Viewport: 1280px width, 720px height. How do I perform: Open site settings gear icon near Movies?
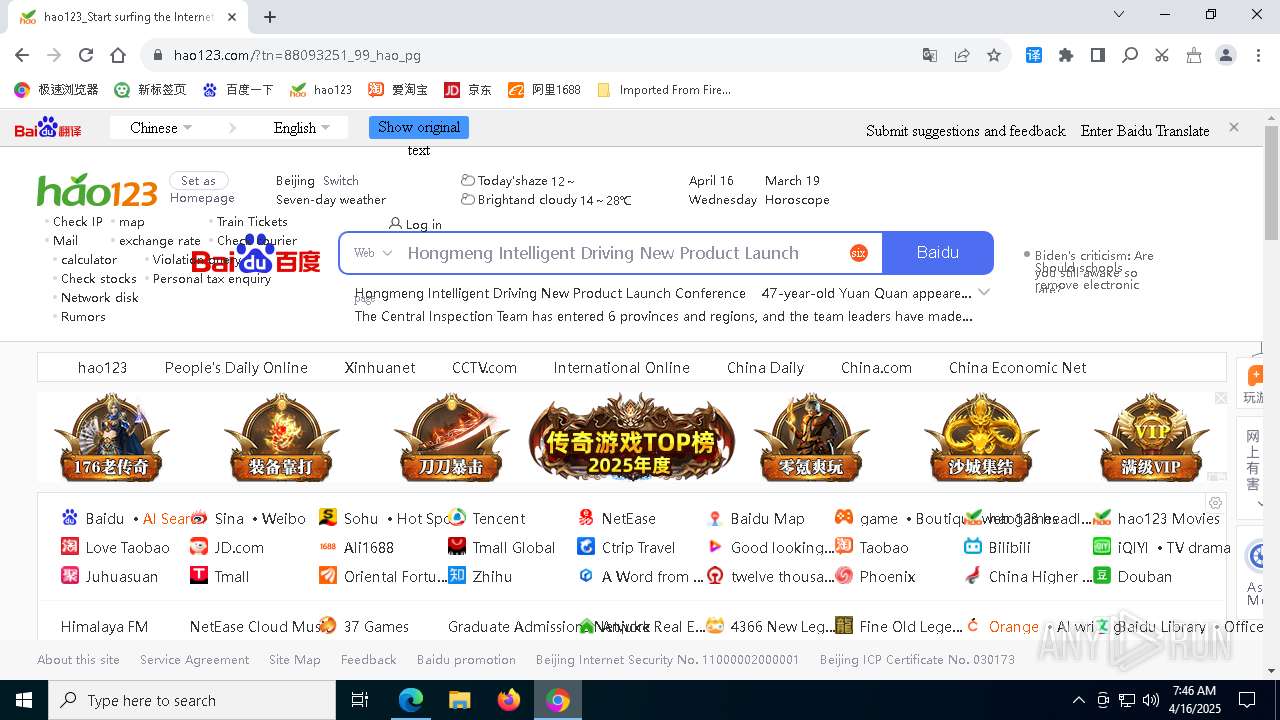[1215, 503]
